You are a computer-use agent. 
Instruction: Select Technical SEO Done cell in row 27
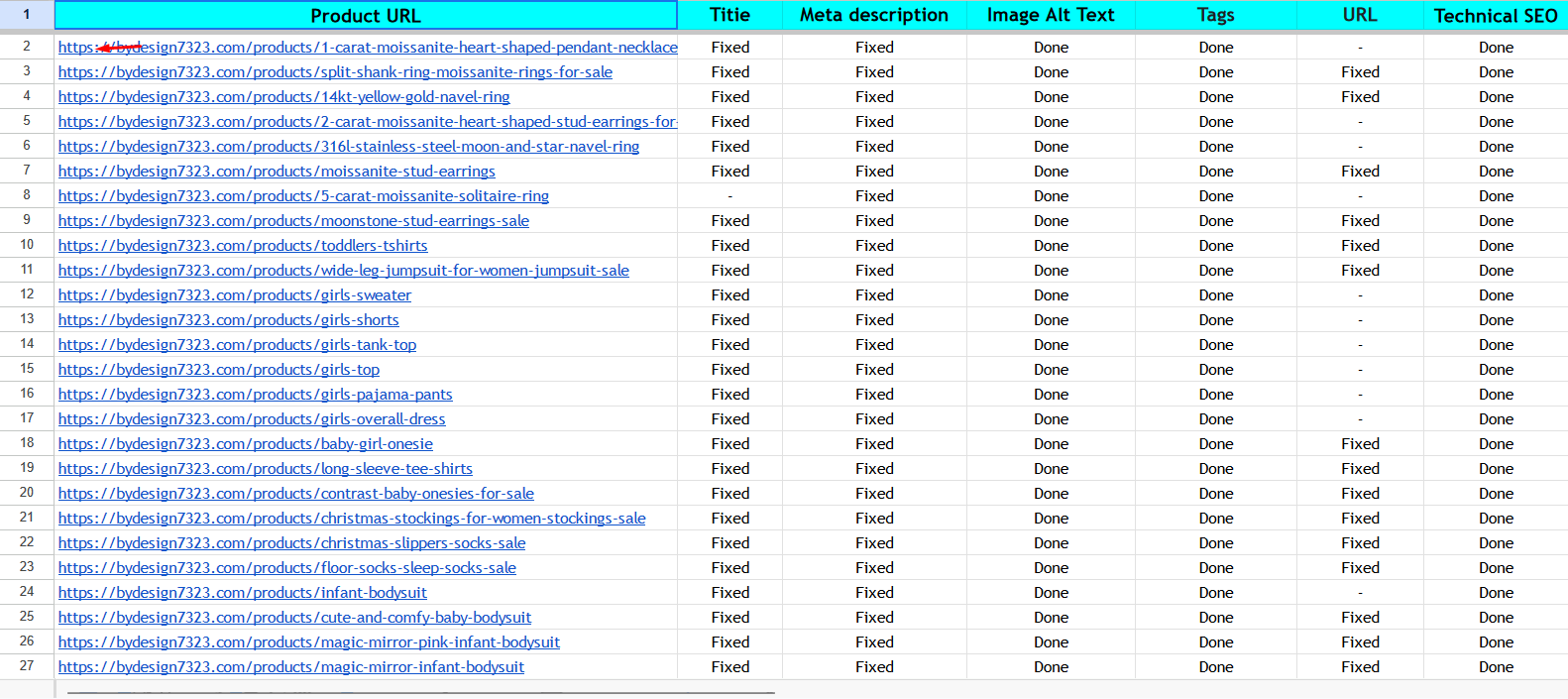tap(1496, 667)
